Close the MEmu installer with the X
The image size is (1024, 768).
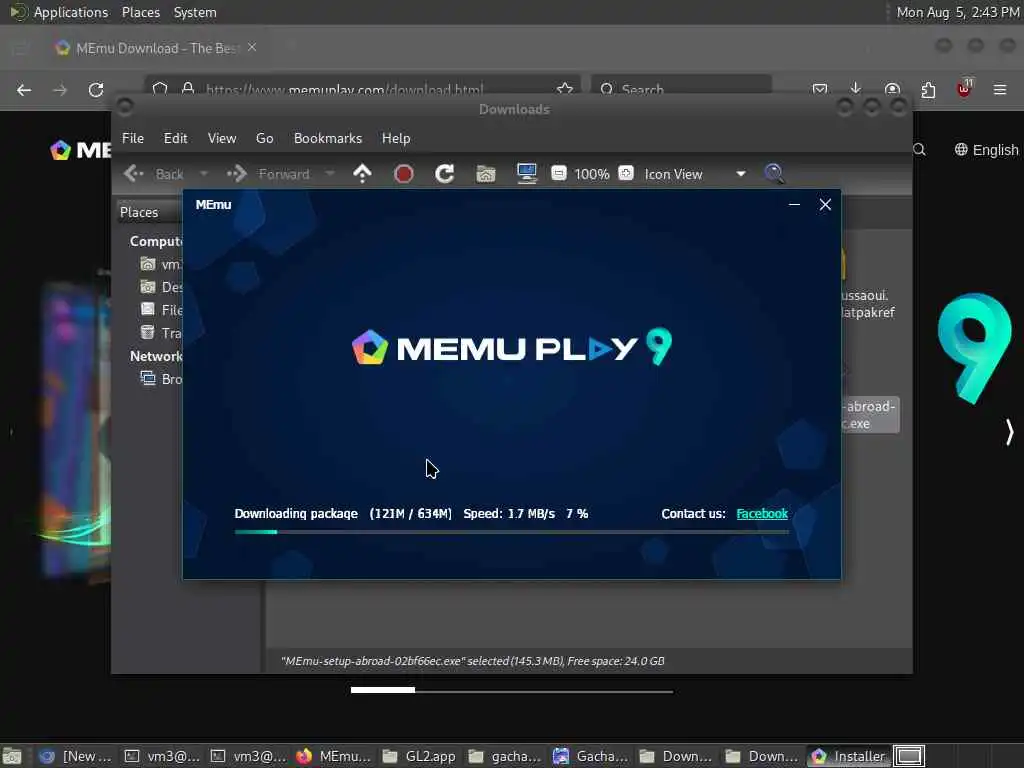(x=825, y=204)
